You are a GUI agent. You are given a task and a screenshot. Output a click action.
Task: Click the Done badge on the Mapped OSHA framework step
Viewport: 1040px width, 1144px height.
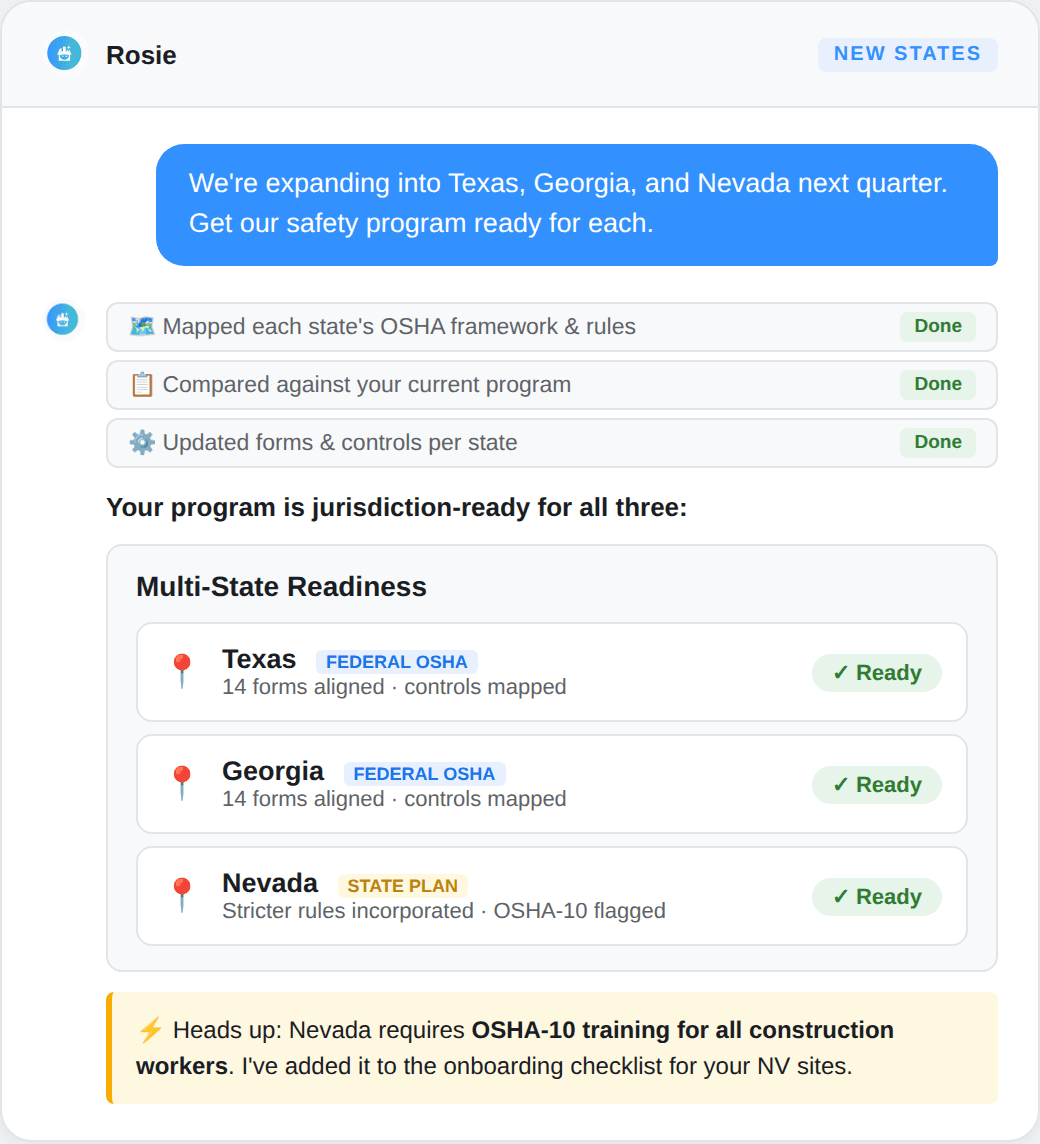(x=938, y=326)
